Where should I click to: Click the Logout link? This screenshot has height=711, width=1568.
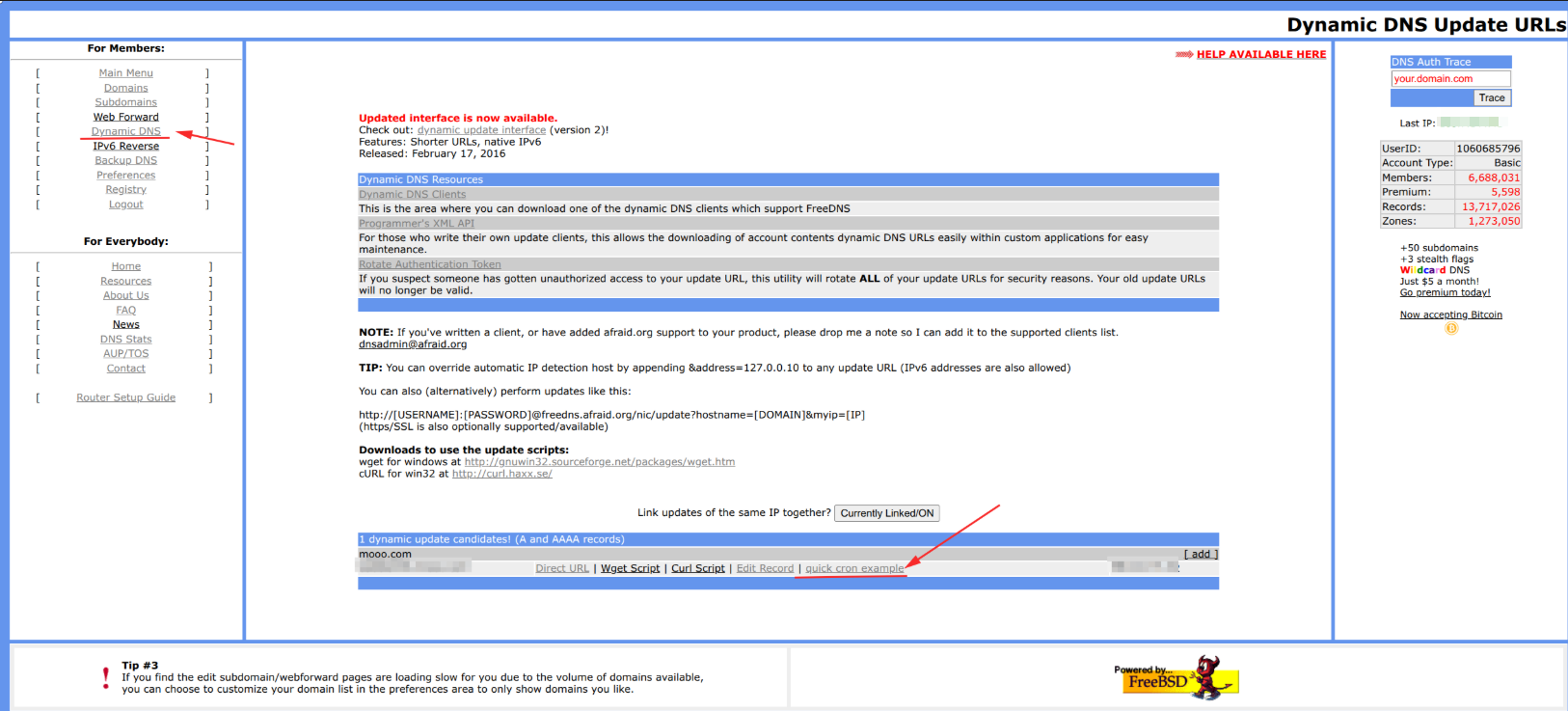coord(126,205)
